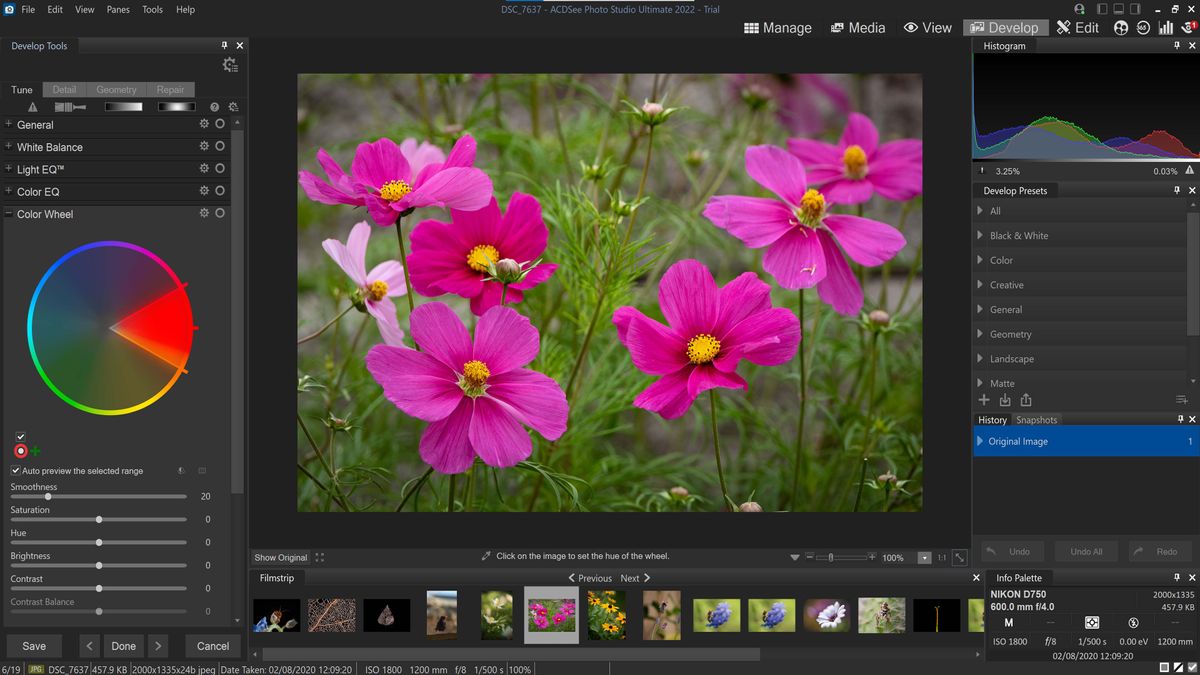Open the Histogram chart icon in top bar
Screen dimensions: 1200x675
[1166, 27]
